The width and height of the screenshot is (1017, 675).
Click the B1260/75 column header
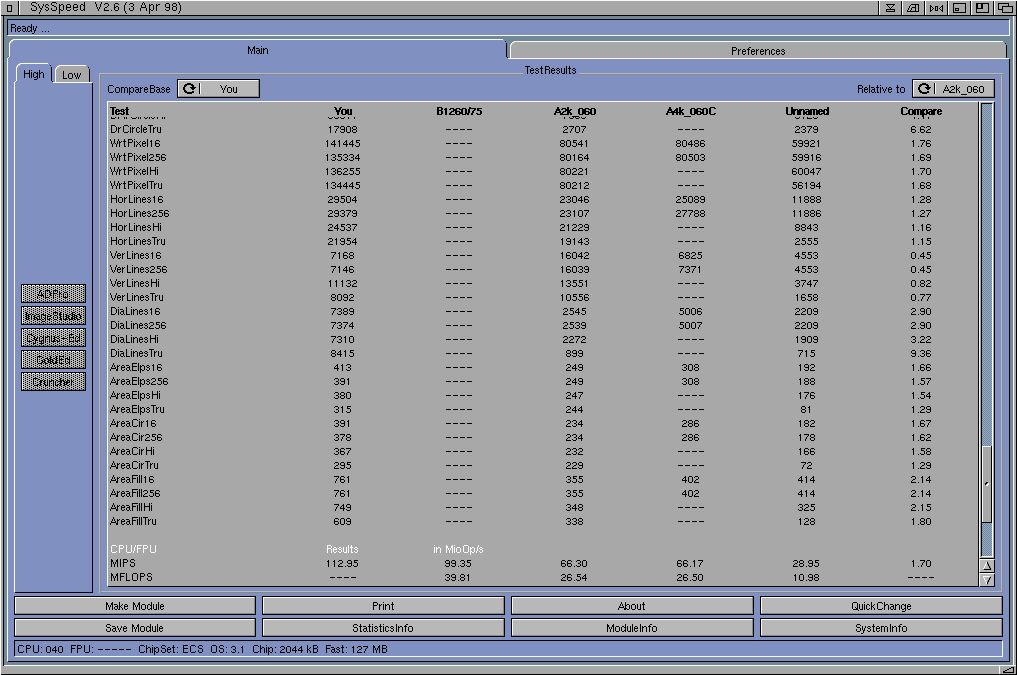pos(459,111)
